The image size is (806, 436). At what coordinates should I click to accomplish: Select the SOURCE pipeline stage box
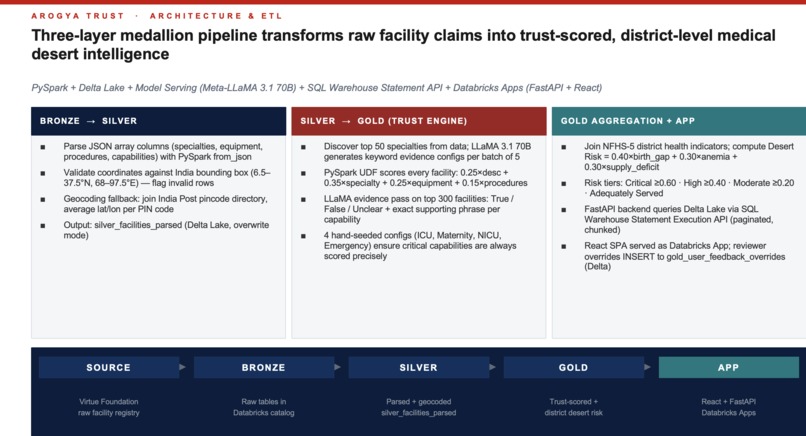(108, 368)
